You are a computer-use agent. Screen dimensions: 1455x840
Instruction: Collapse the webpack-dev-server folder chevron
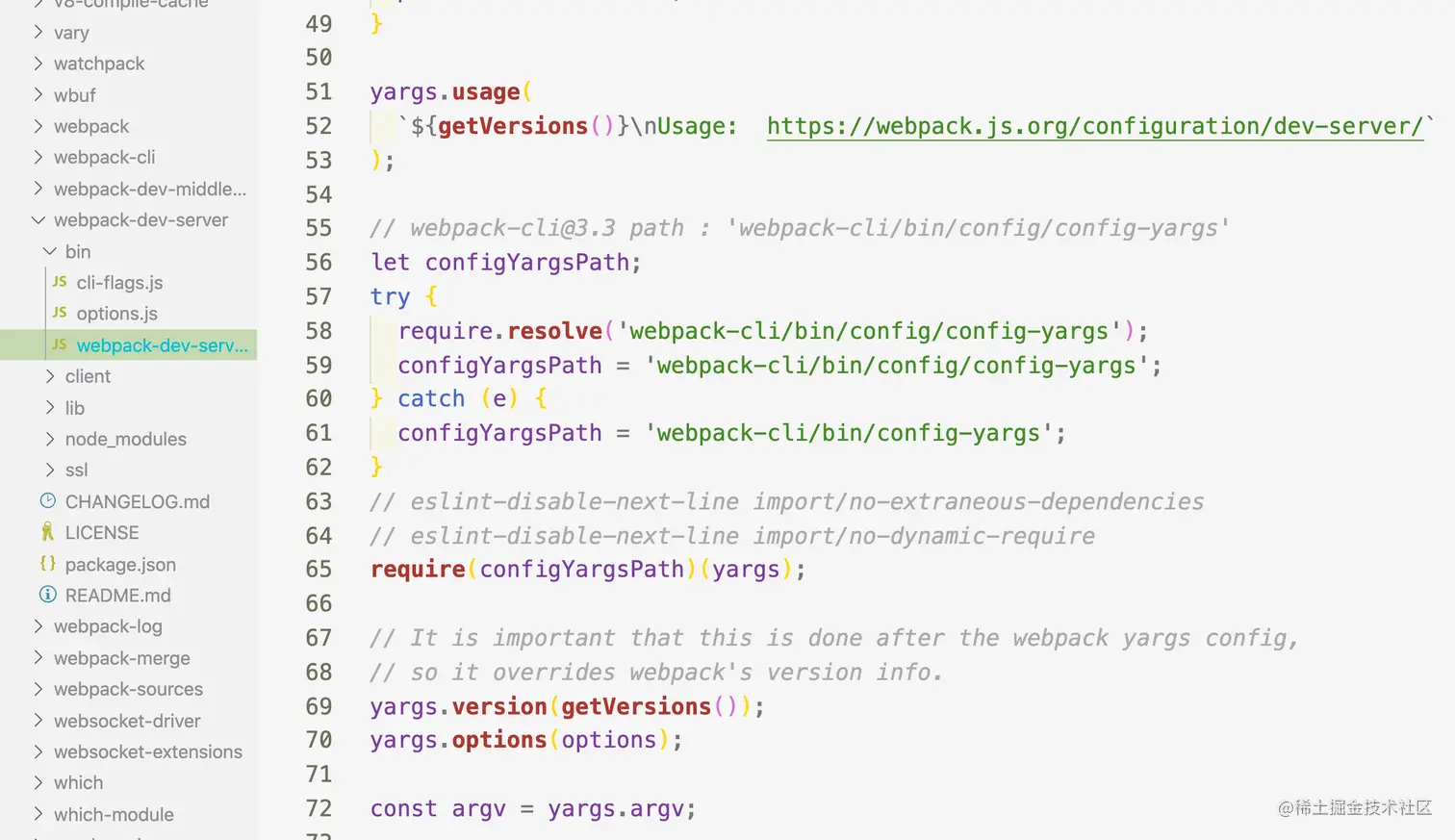[x=38, y=219]
